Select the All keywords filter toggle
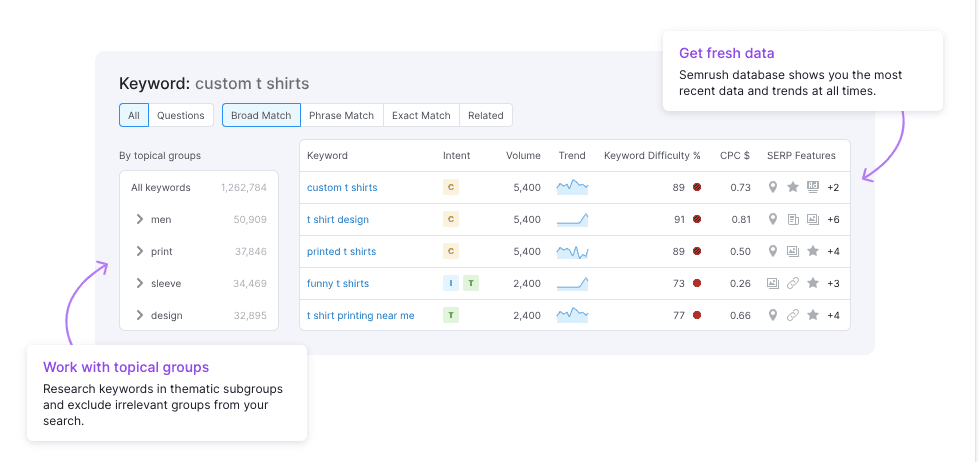Screen dimensions: 978x462 (133, 115)
